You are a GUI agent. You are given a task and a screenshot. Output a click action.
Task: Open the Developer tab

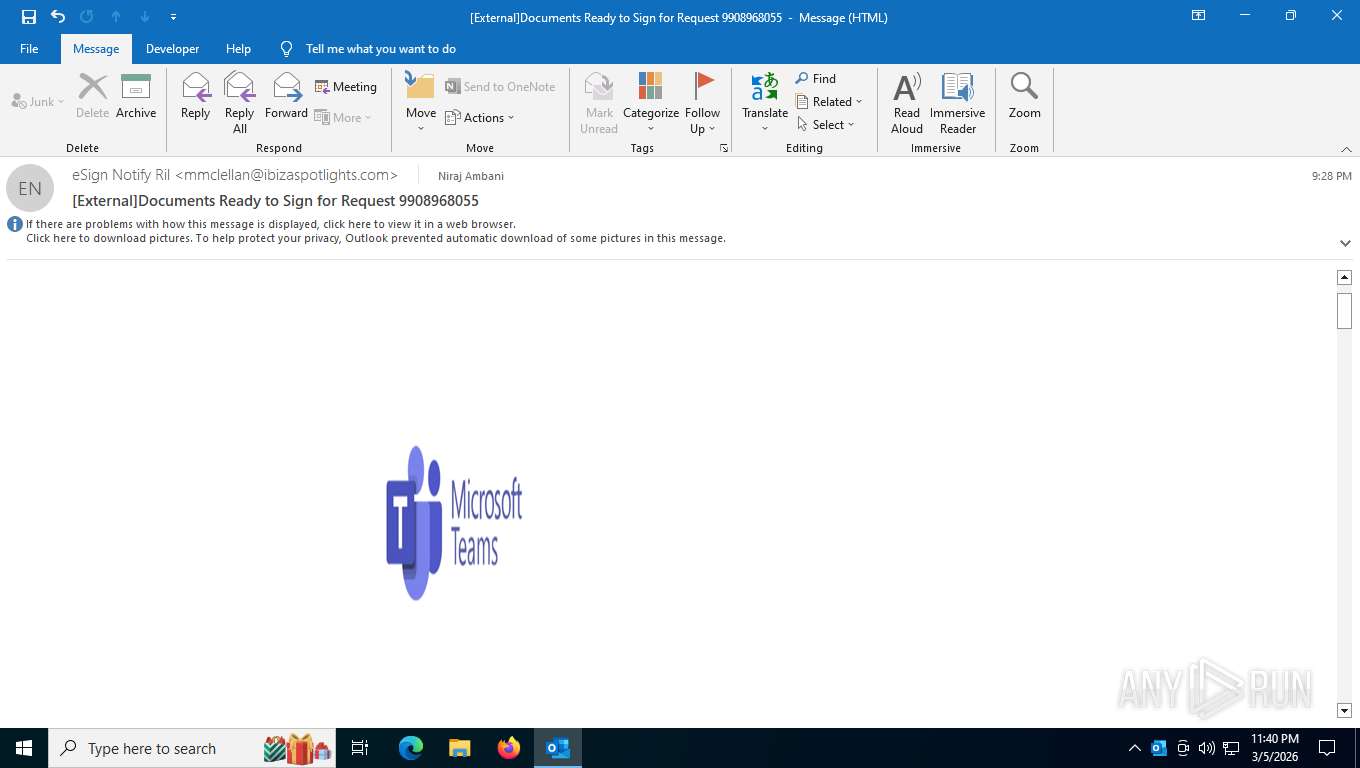172,49
